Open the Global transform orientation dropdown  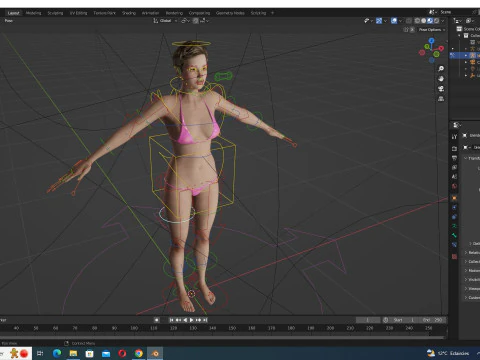coord(166,21)
